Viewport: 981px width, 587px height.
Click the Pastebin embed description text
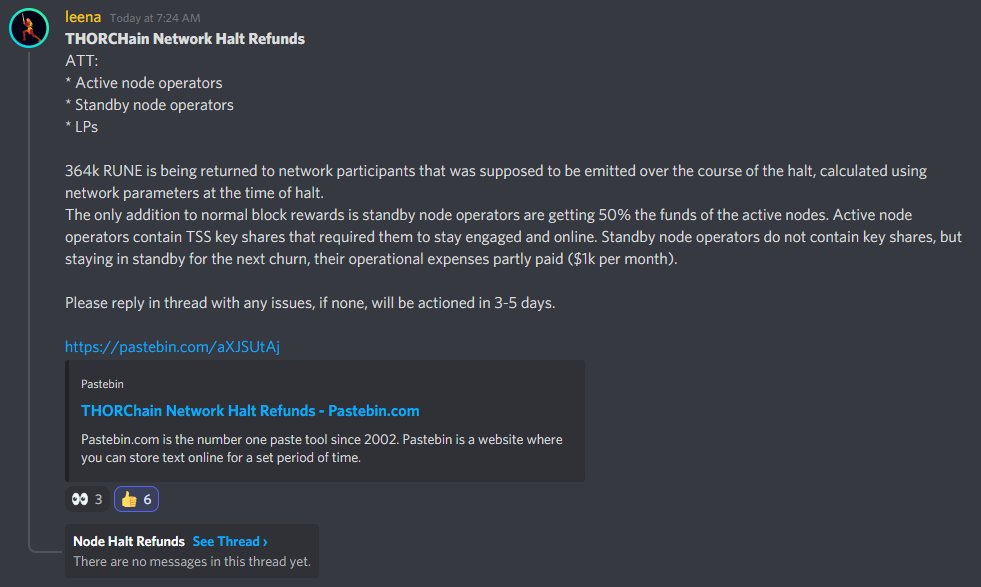(x=322, y=448)
